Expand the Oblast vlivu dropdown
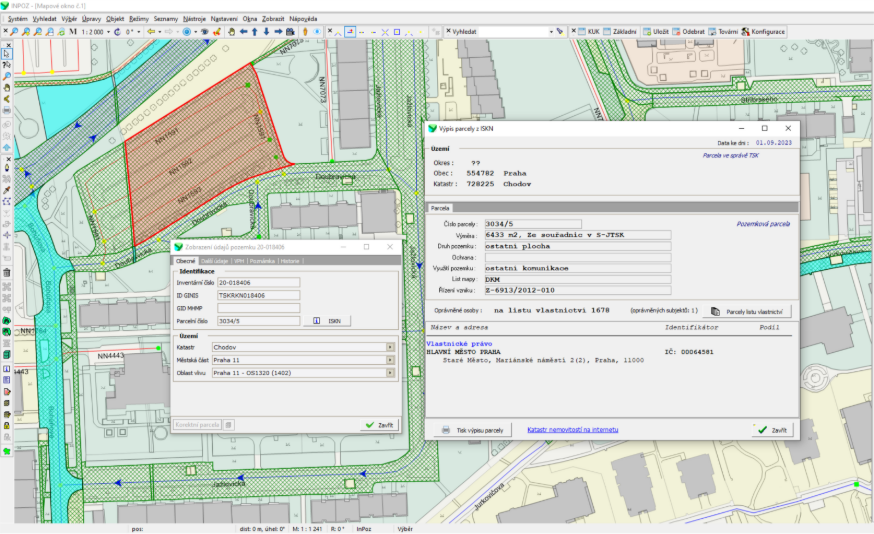The width and height of the screenshot is (874, 534). pyautogui.click(x=389, y=373)
